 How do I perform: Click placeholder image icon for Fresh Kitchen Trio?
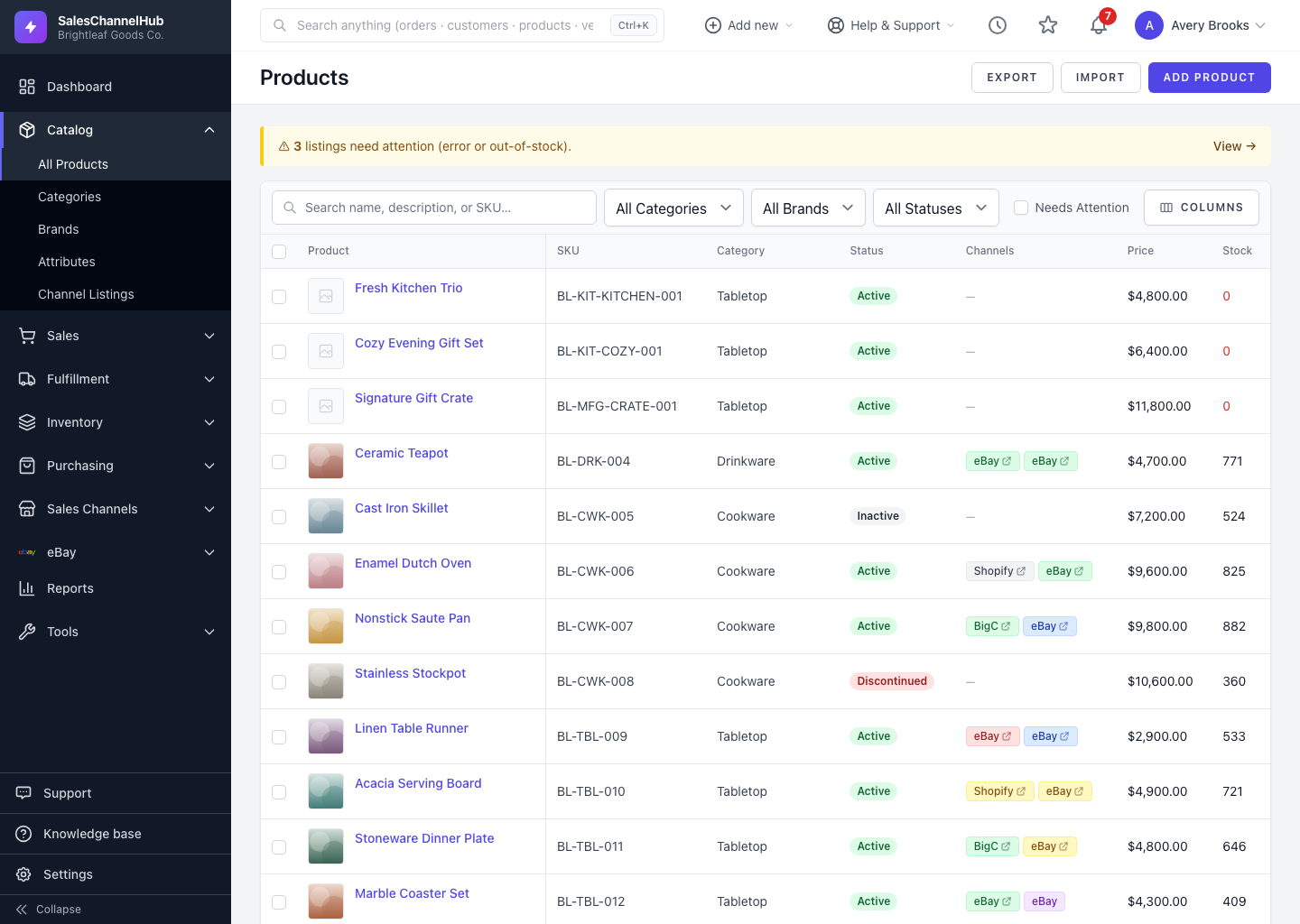tap(326, 296)
